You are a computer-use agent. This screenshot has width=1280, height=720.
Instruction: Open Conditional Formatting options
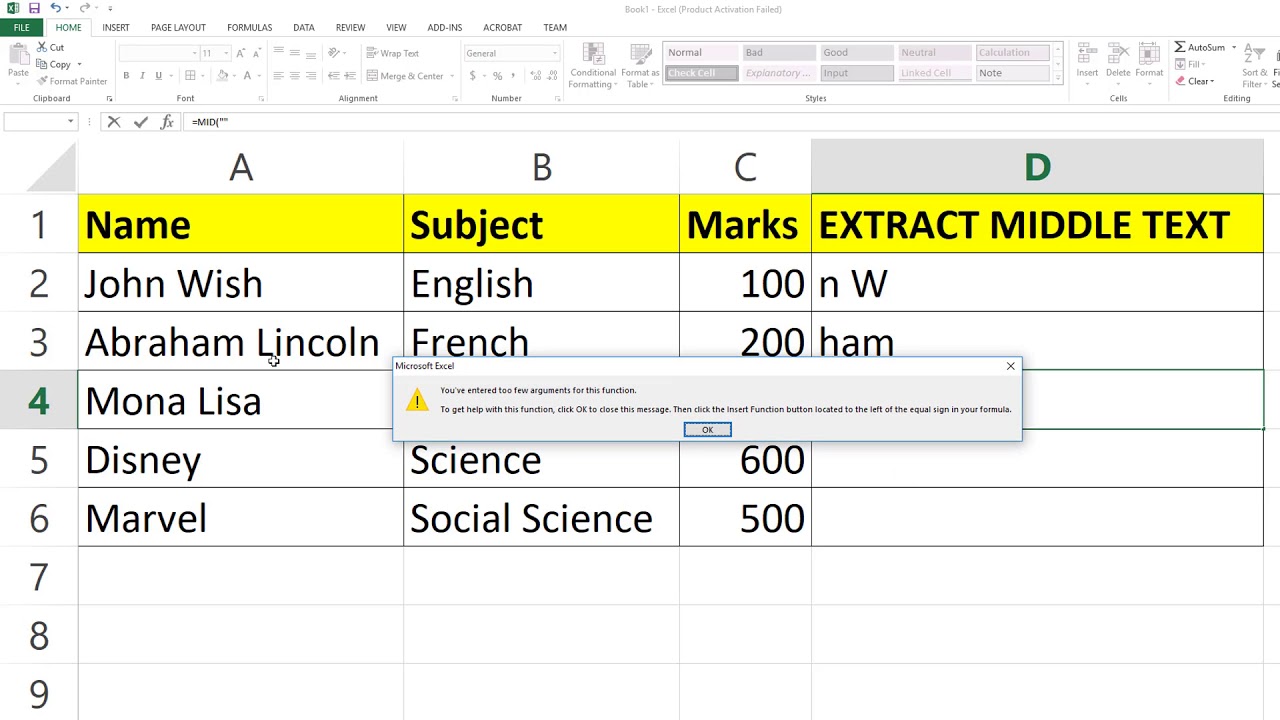592,64
